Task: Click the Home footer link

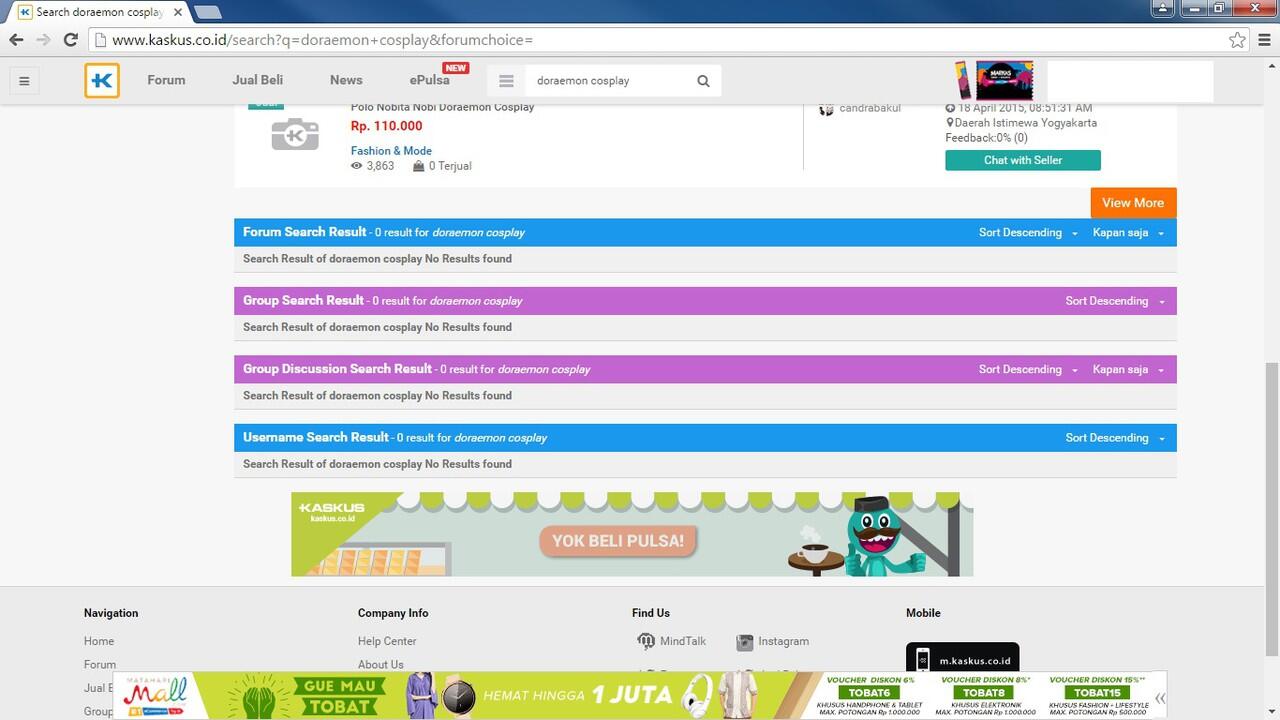Action: click(x=99, y=641)
